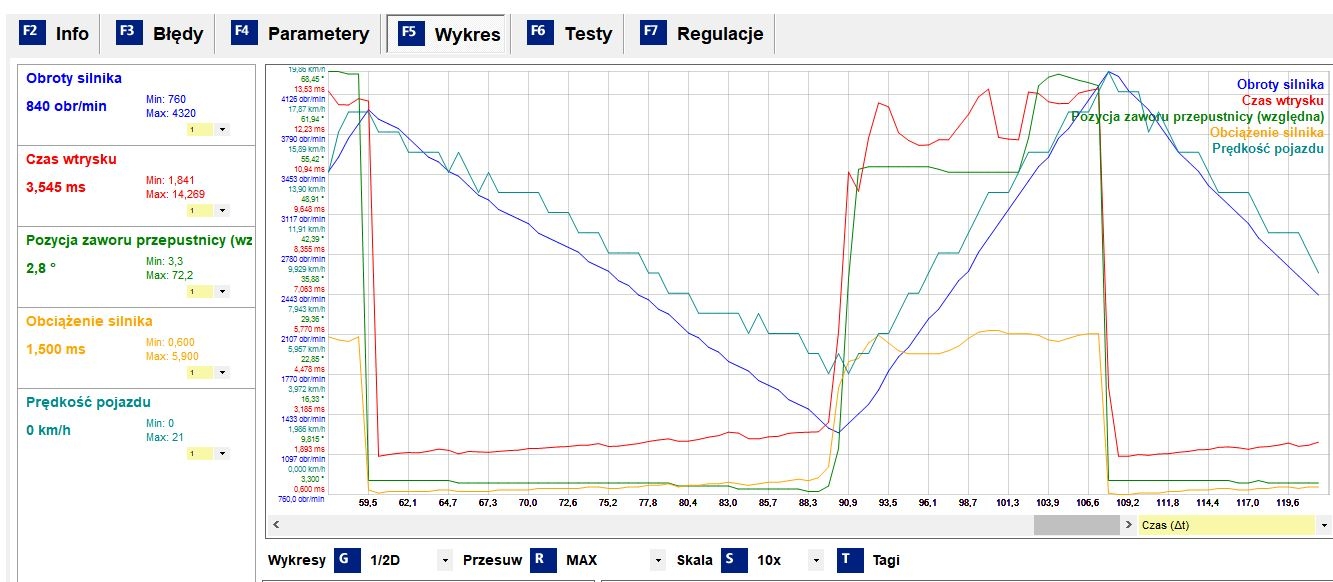Click the Czas wtrysku legend entry in chart
The width and height of the screenshot is (1333, 582).
pos(1283,100)
